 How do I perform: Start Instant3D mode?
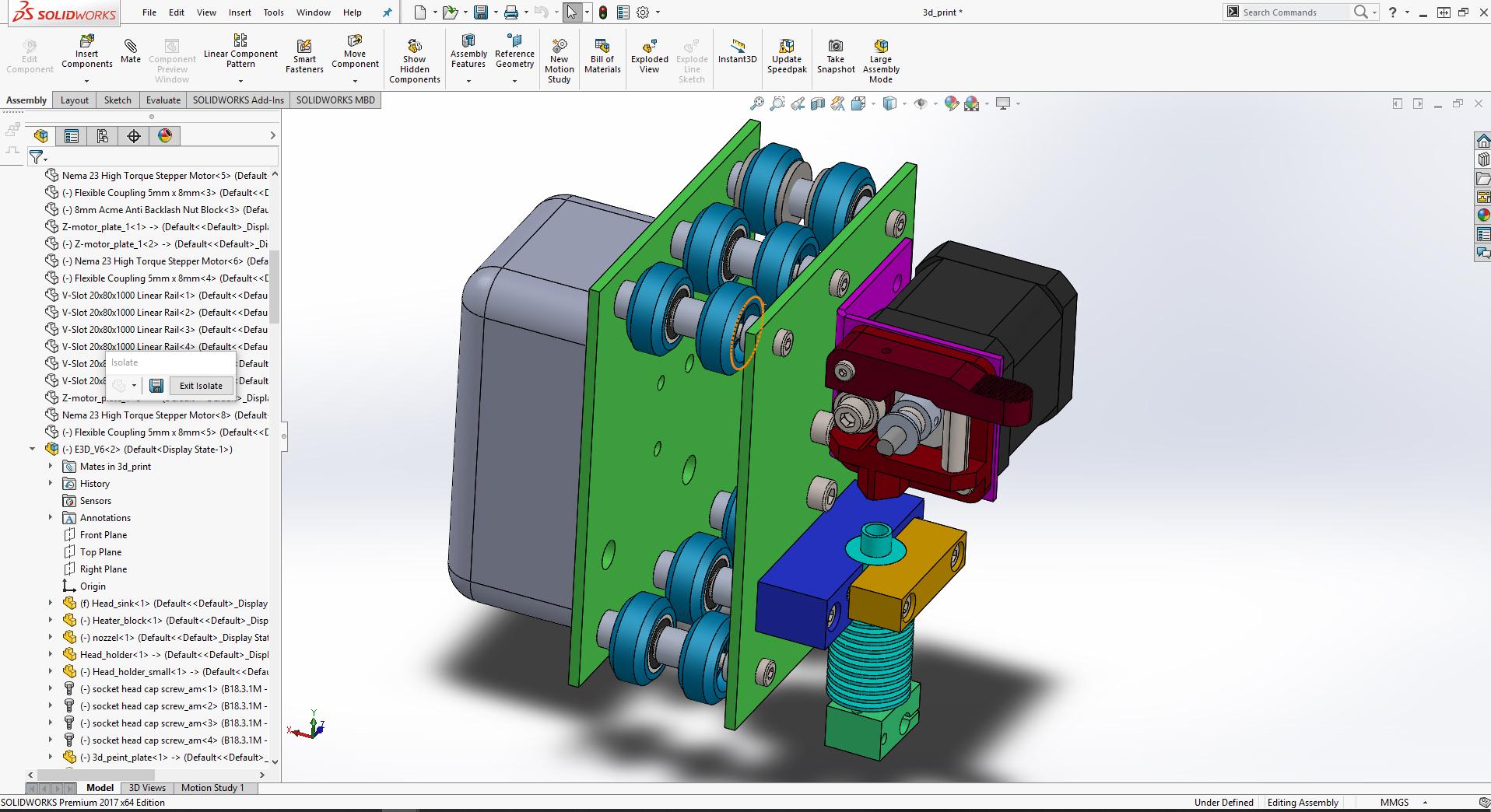click(737, 51)
